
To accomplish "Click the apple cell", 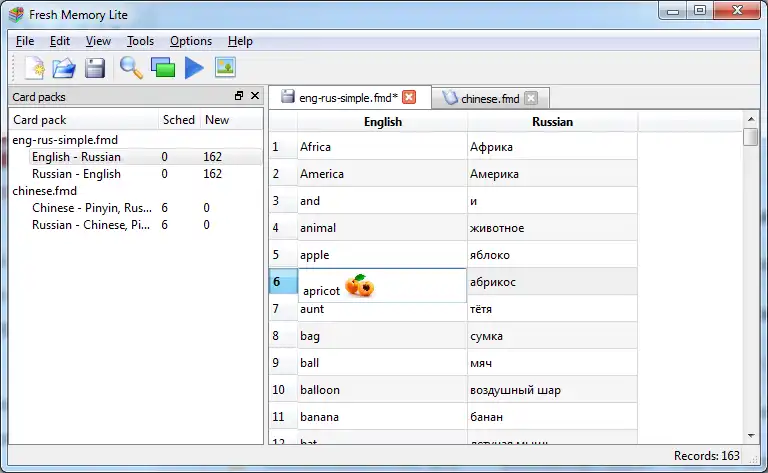I will pyautogui.click(x=383, y=255).
